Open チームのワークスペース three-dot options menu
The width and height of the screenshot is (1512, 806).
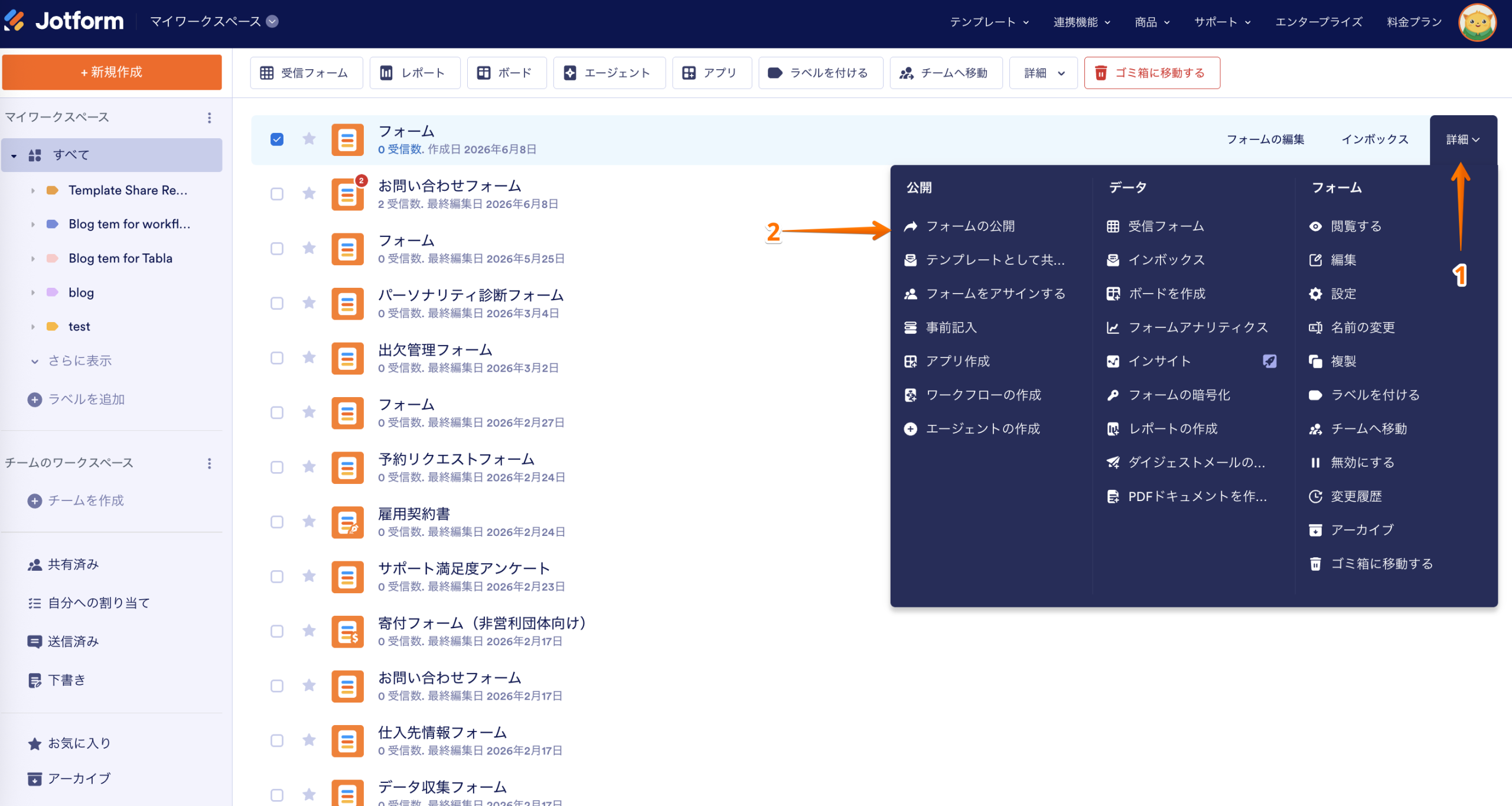209,463
